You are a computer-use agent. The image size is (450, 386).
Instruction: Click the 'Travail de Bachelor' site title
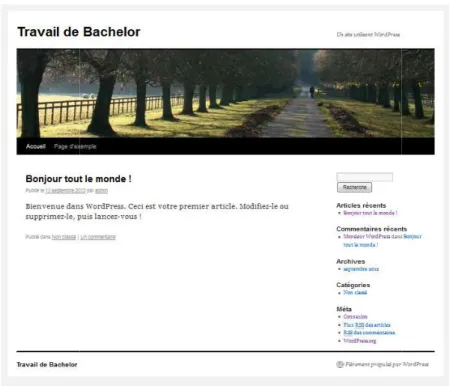pos(79,32)
